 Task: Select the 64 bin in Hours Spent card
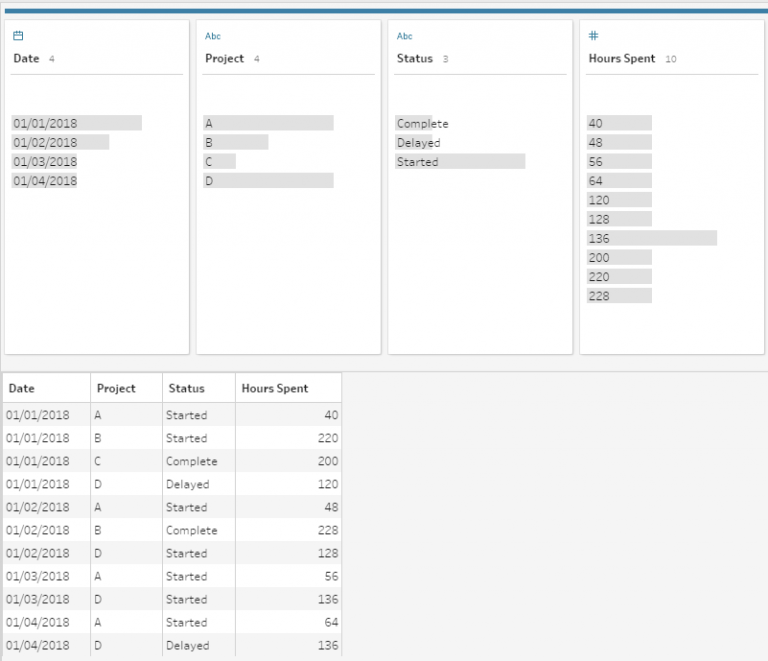click(x=619, y=181)
